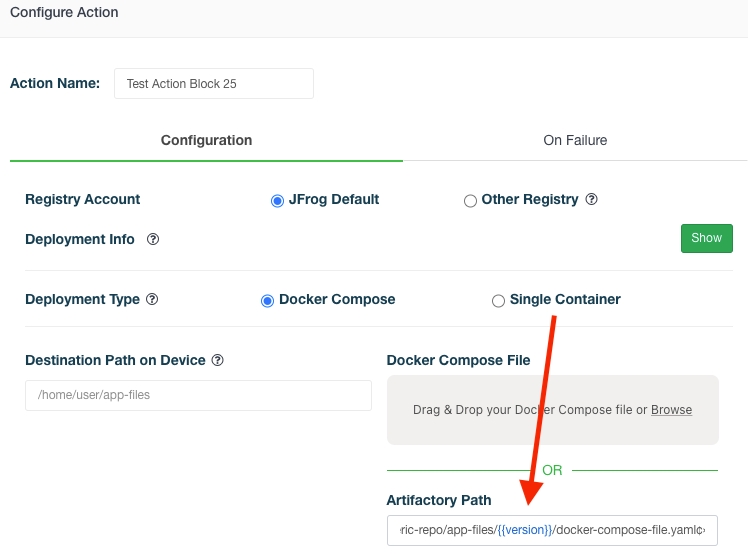Image resolution: width=748 pixels, height=556 pixels.
Task: Click the Deployment Info help icon
Action: tap(153, 240)
